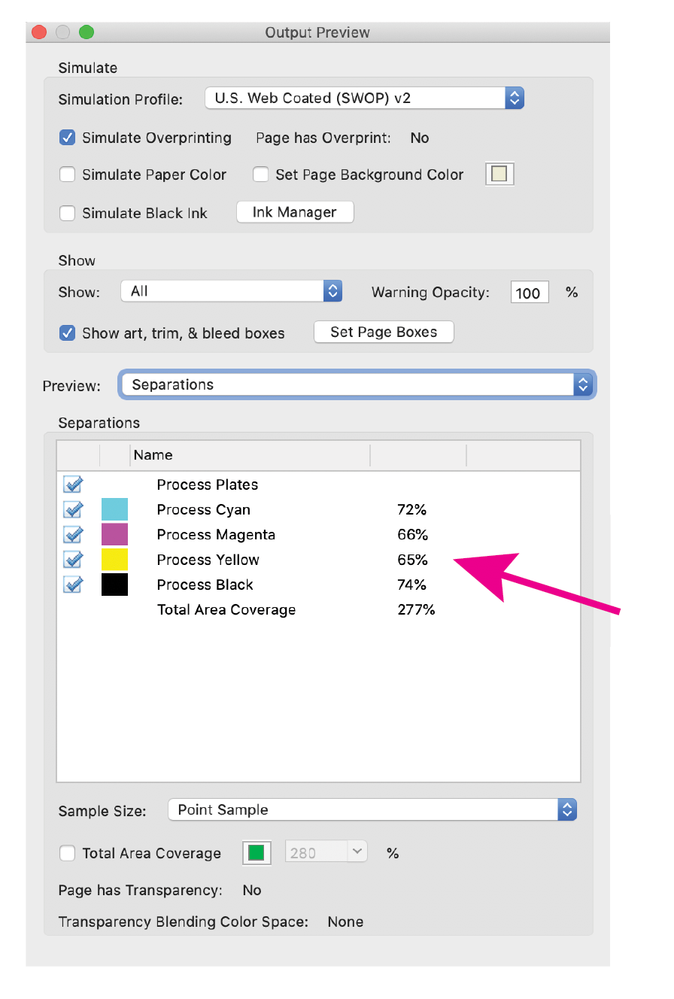Screen dimensions: 674x999
Task: Enable Simulate Paper Color
Action: pos(68,174)
